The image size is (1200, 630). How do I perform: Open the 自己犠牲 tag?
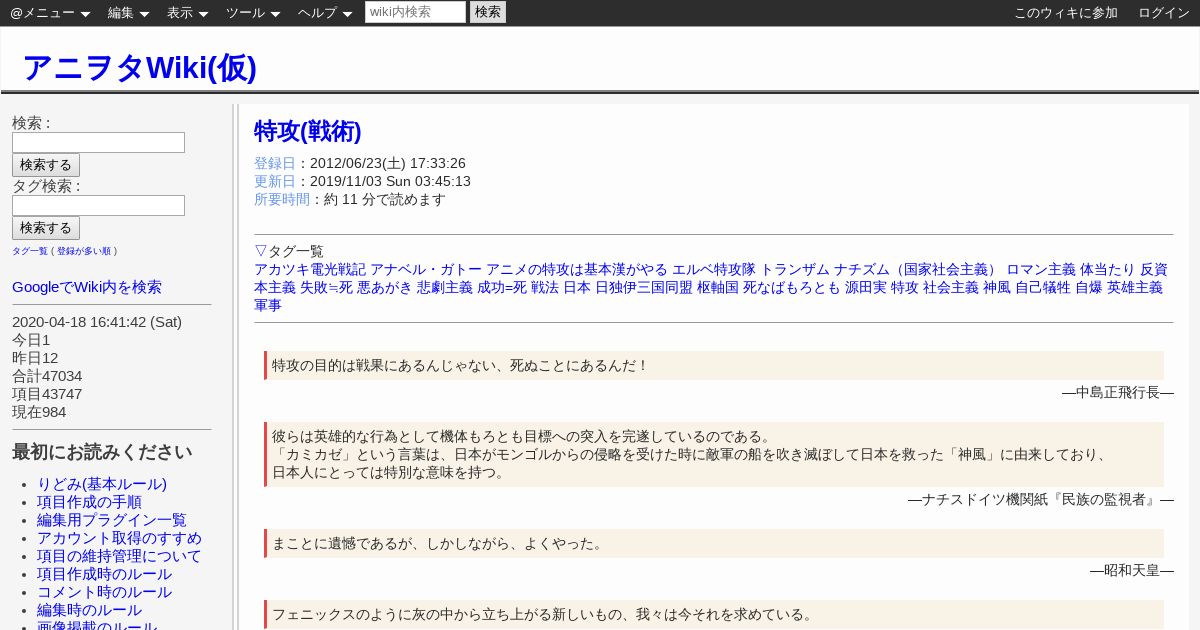[x=1043, y=287]
